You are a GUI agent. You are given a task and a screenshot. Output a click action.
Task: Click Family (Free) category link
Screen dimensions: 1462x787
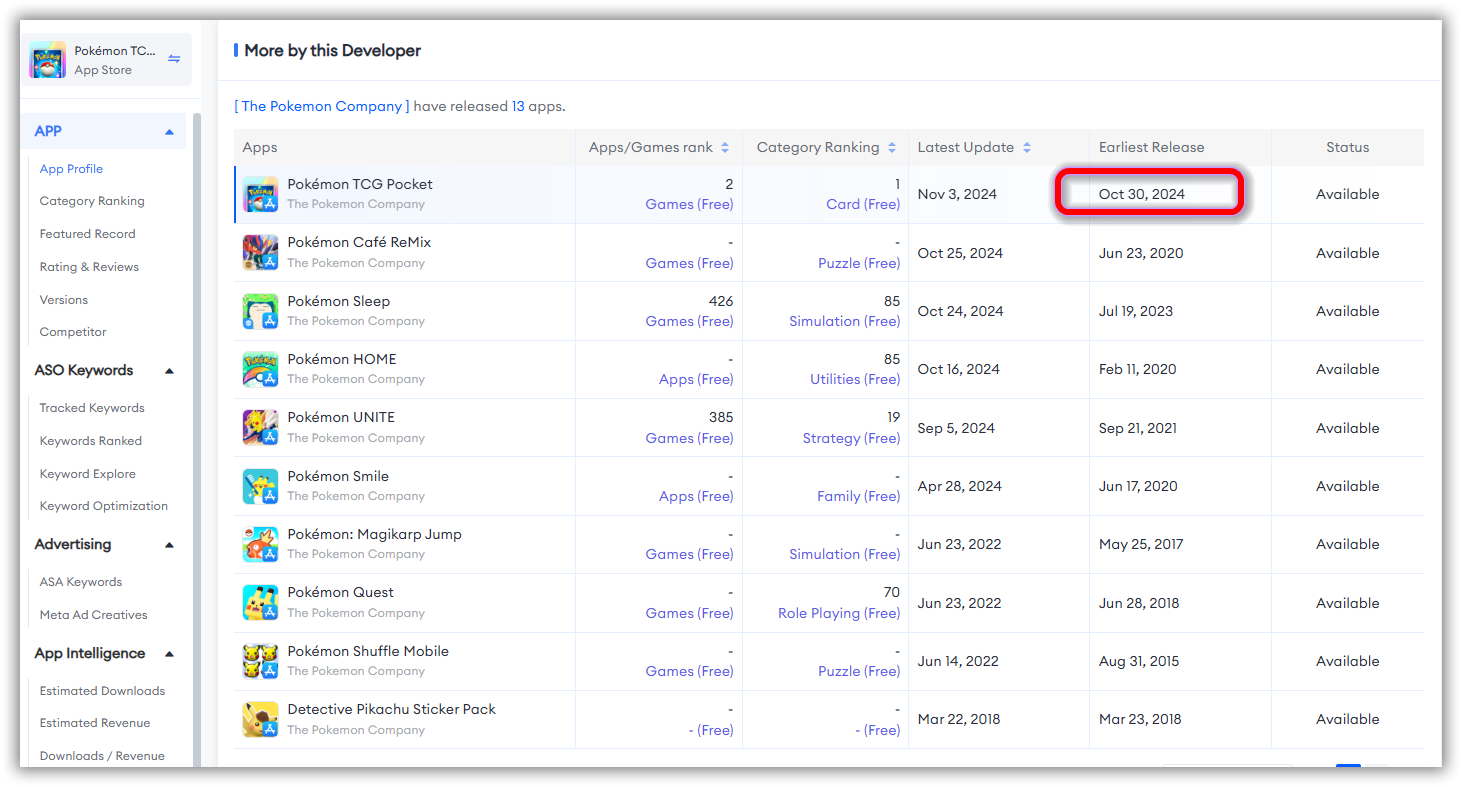tap(858, 496)
